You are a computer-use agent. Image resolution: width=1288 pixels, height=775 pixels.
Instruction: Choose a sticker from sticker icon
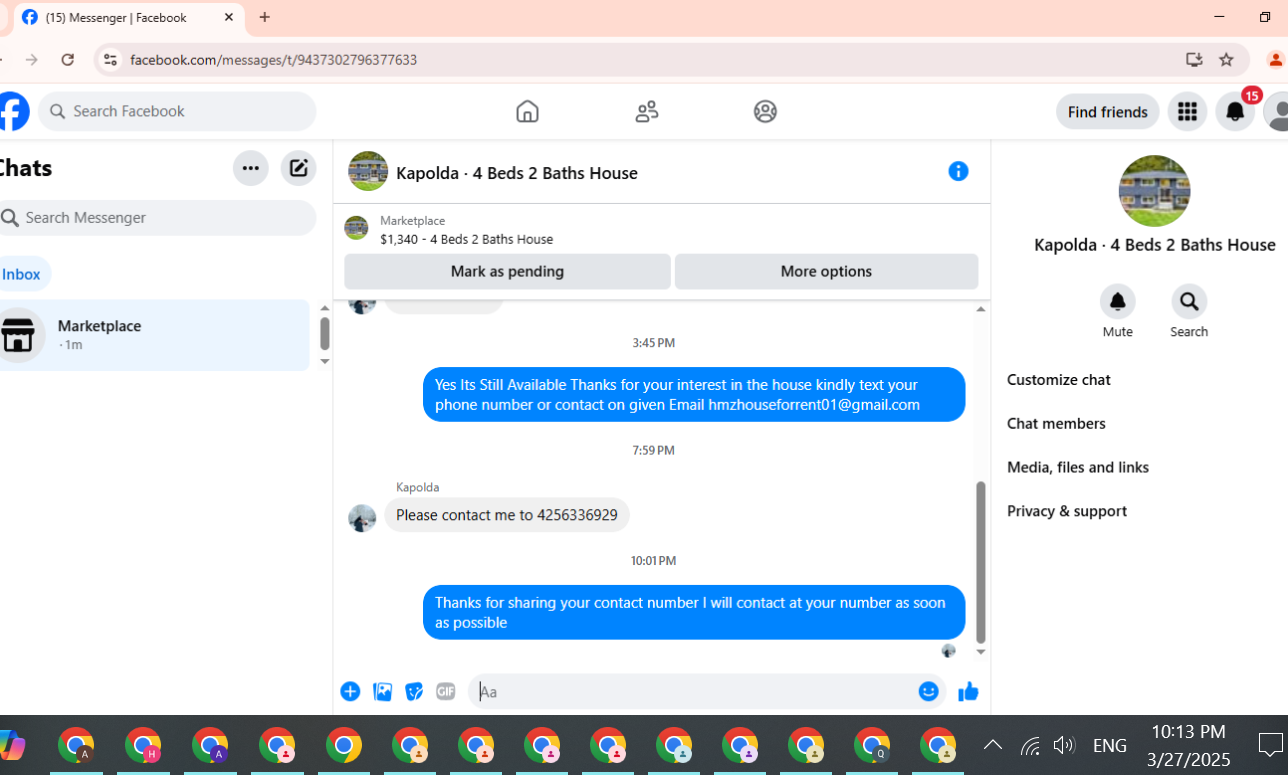[414, 691]
